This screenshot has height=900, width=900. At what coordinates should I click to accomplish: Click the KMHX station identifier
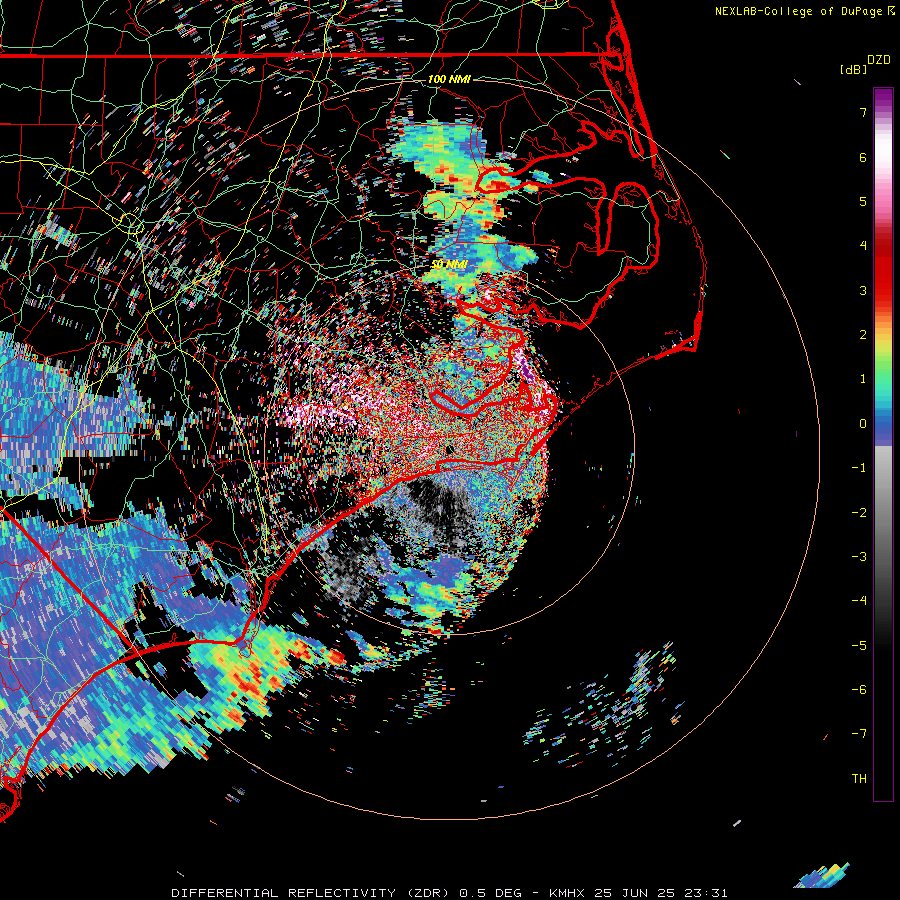tap(568, 893)
